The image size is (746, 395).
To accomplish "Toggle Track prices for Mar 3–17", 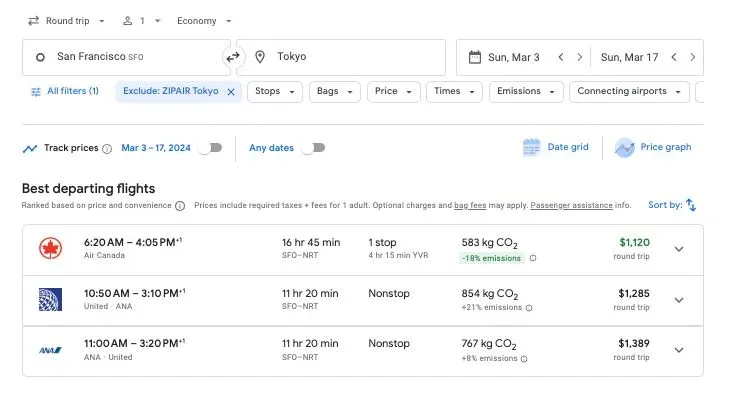I will click(211, 148).
